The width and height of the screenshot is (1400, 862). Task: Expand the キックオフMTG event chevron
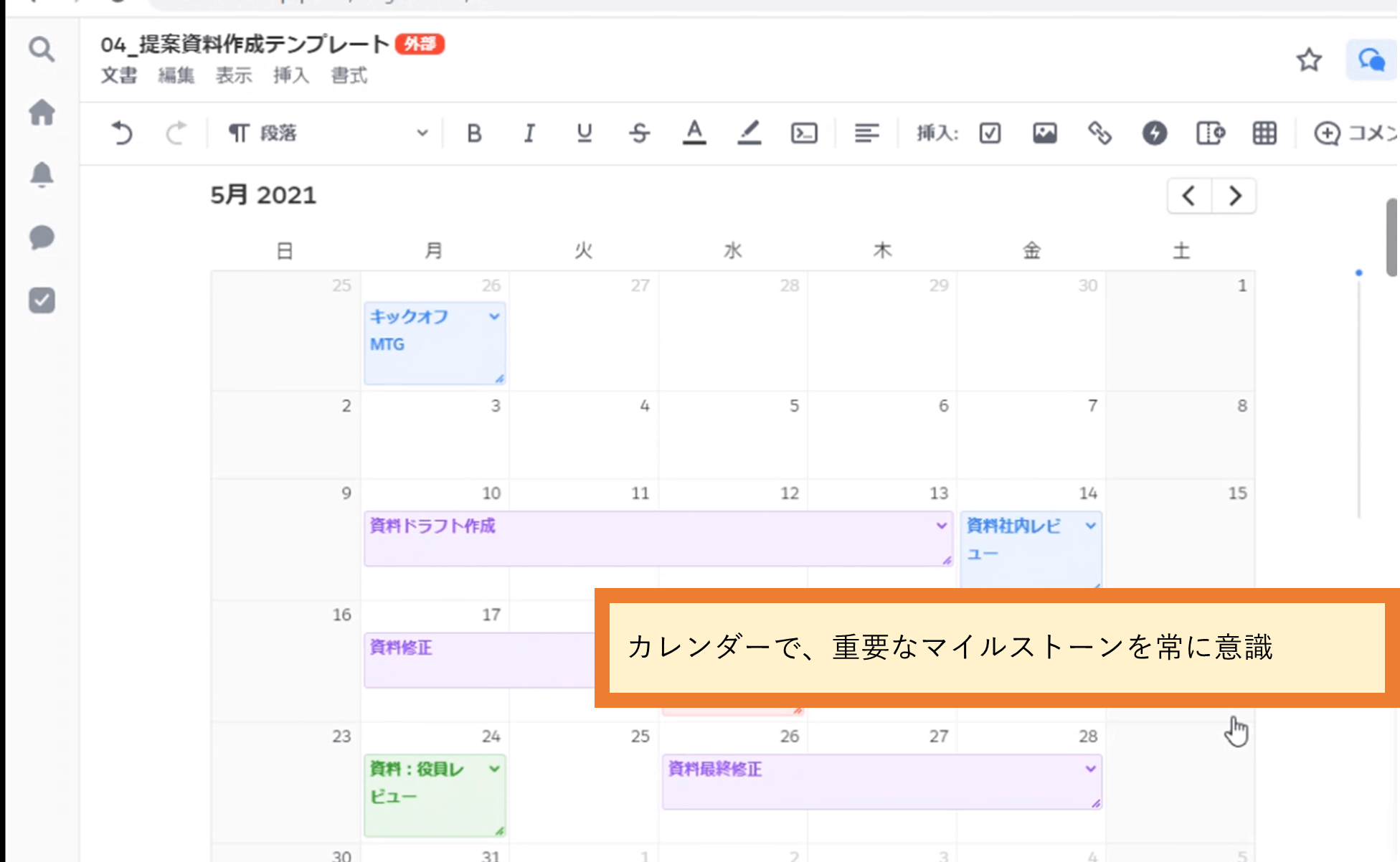[494, 316]
